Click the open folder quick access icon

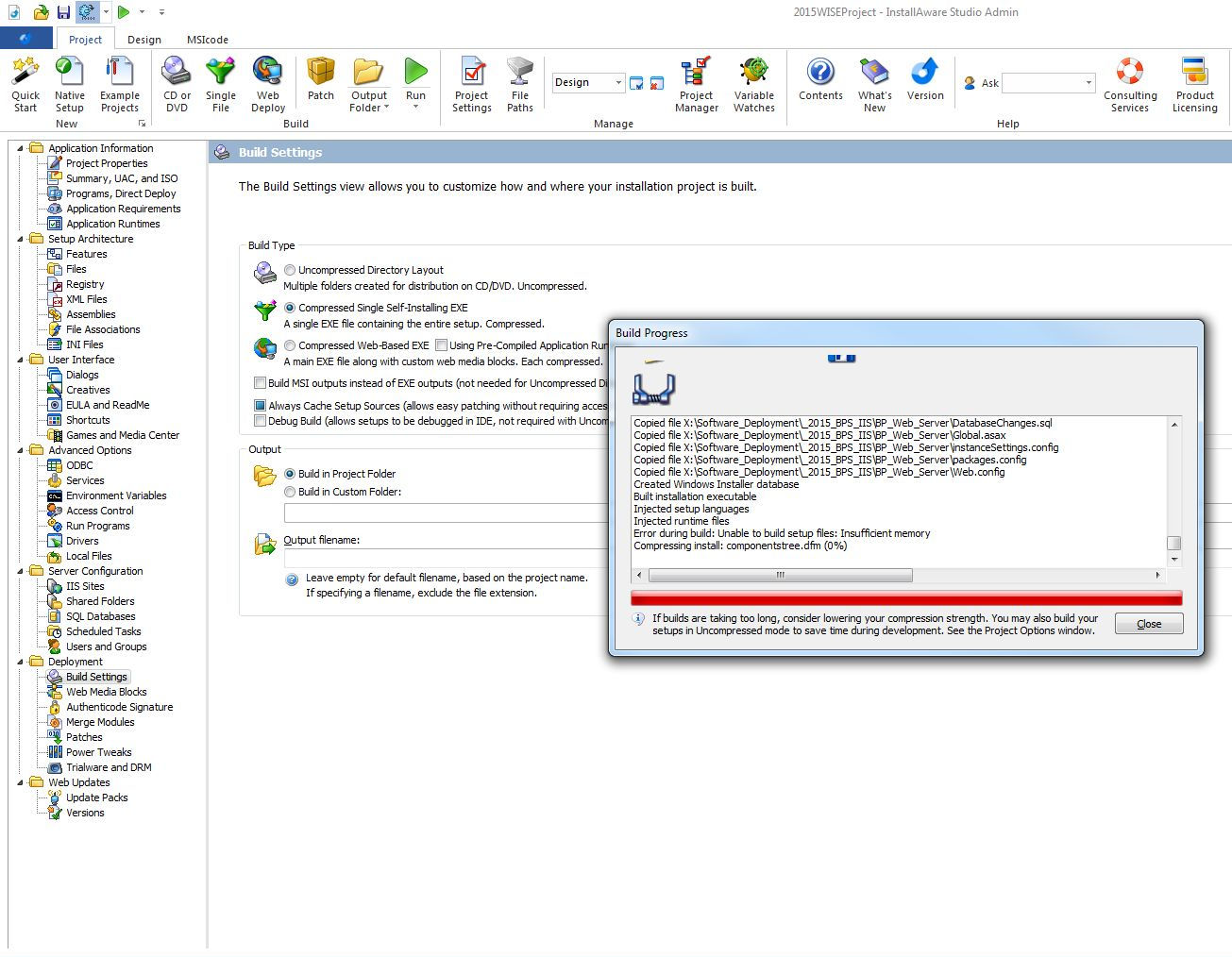pos(41,12)
